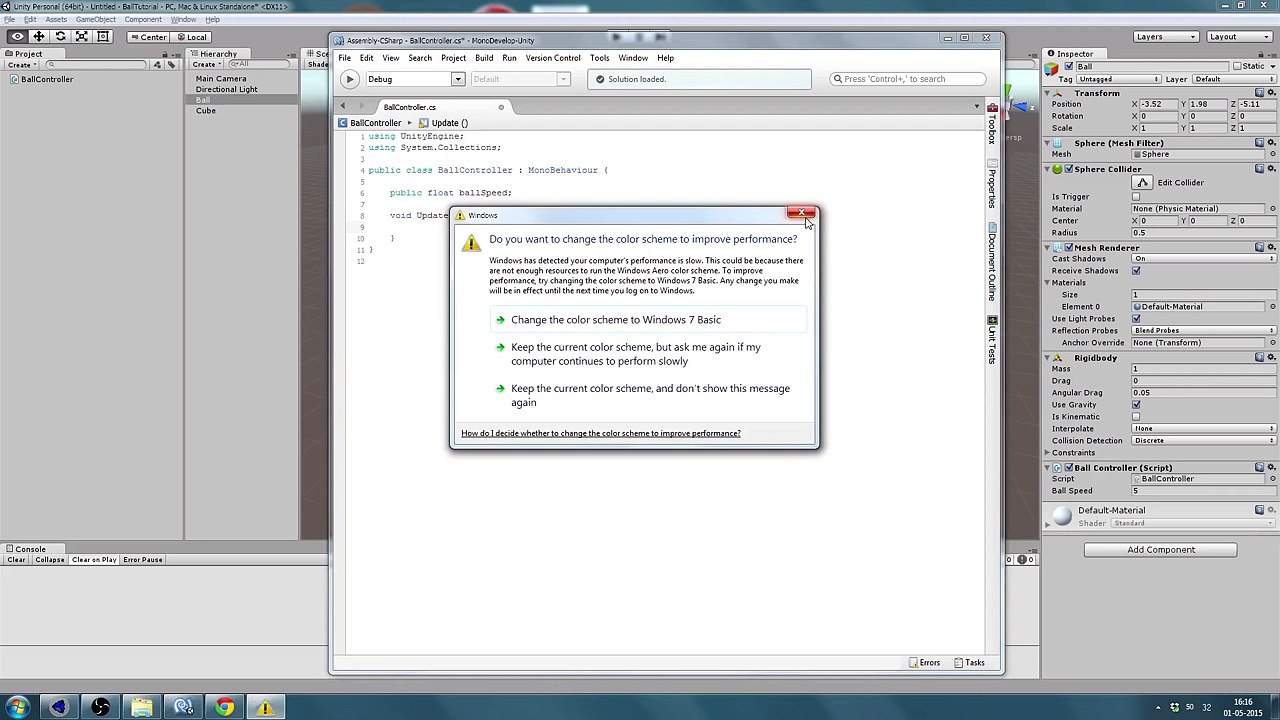Open Transform component gear settings
Screen dimensions: 1280x720
point(1271,93)
